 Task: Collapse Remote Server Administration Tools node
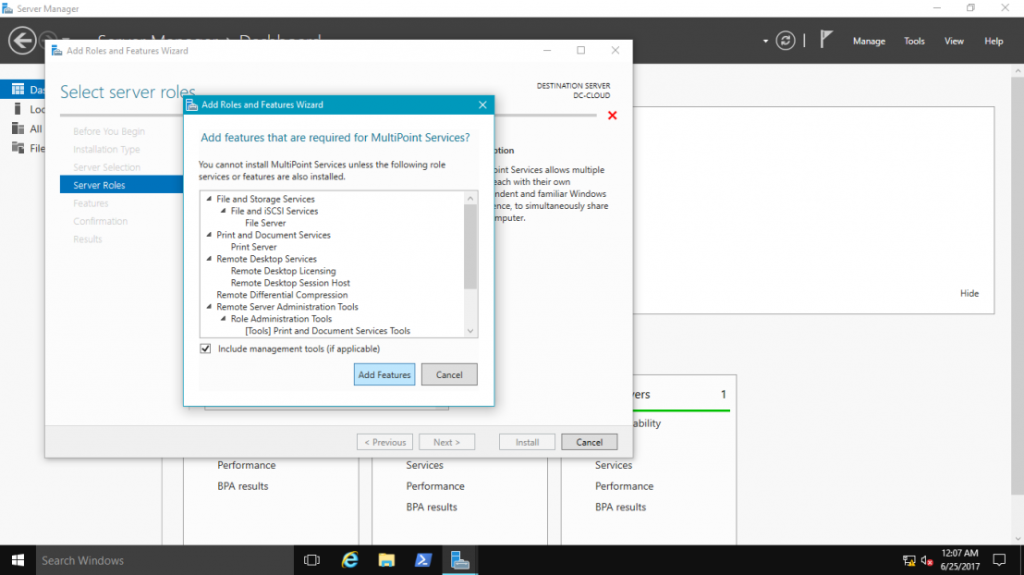click(209, 306)
